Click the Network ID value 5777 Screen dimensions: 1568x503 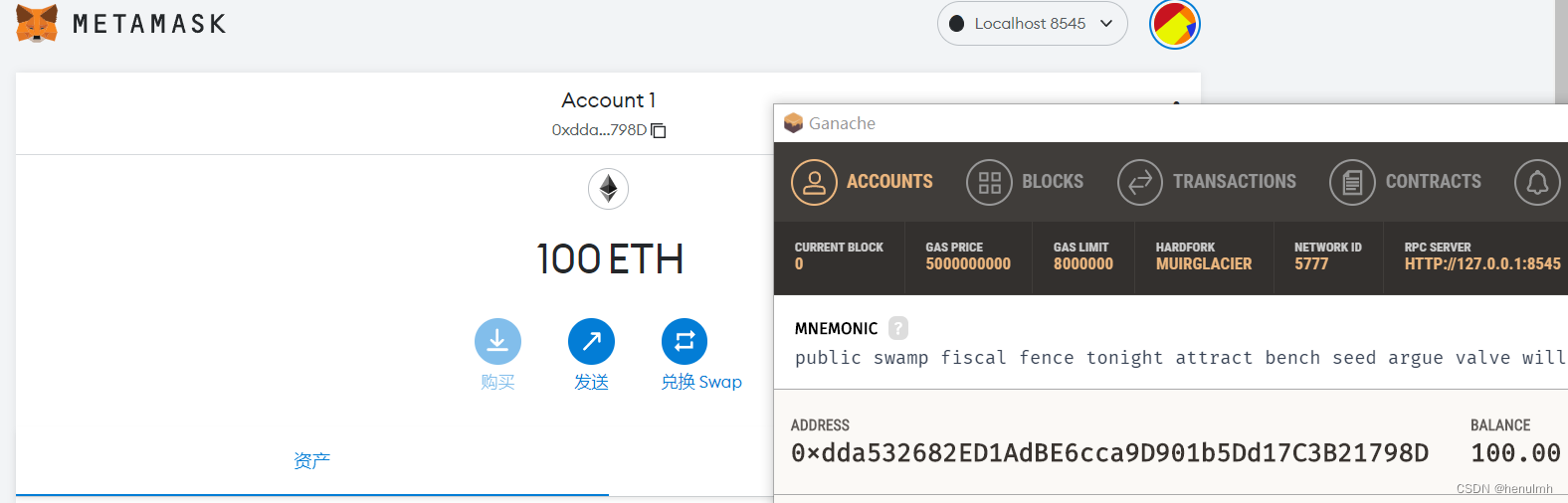tap(1311, 264)
